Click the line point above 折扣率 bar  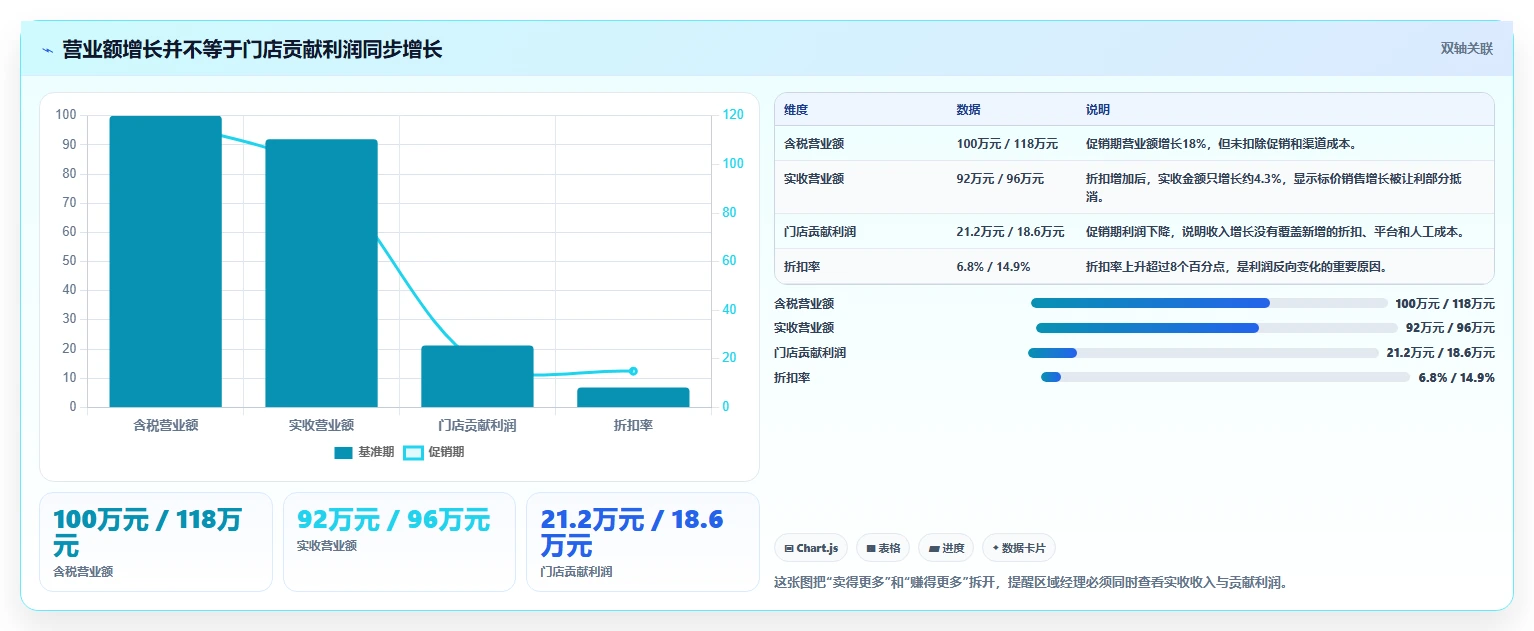click(633, 371)
